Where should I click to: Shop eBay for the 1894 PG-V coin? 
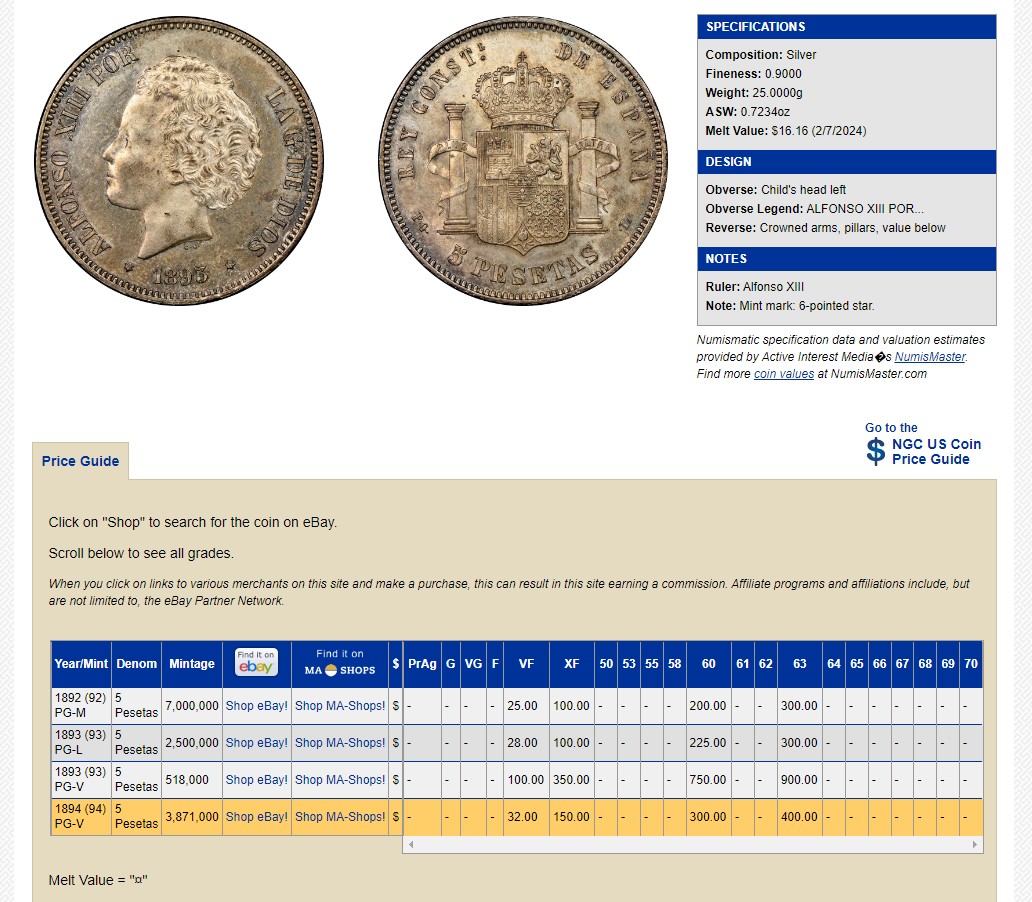[x=256, y=817]
